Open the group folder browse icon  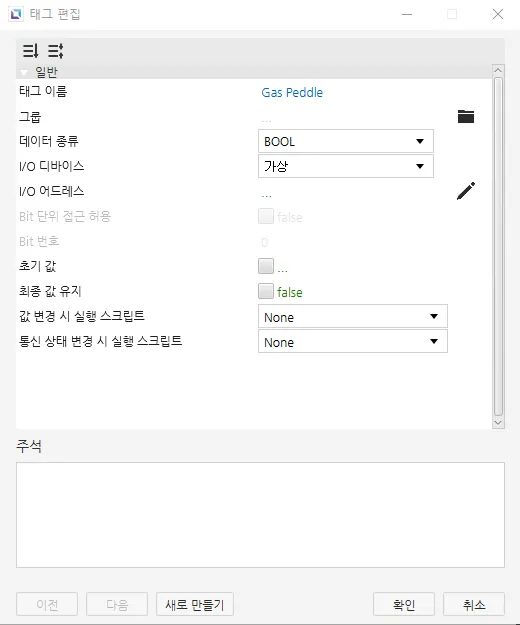(465, 116)
